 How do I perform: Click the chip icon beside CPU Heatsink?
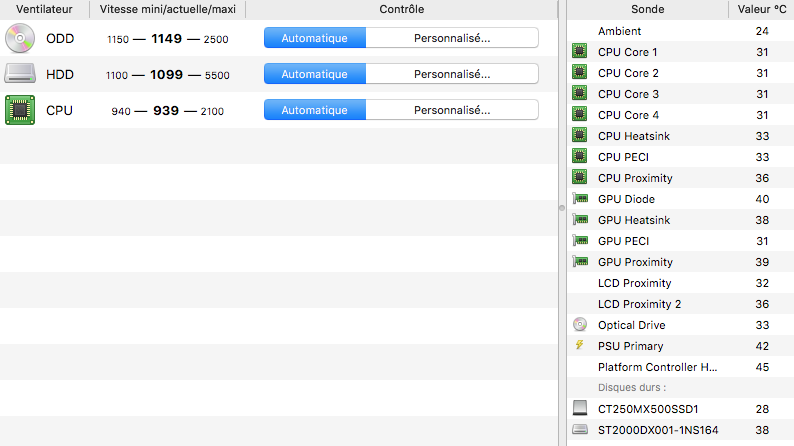point(580,135)
